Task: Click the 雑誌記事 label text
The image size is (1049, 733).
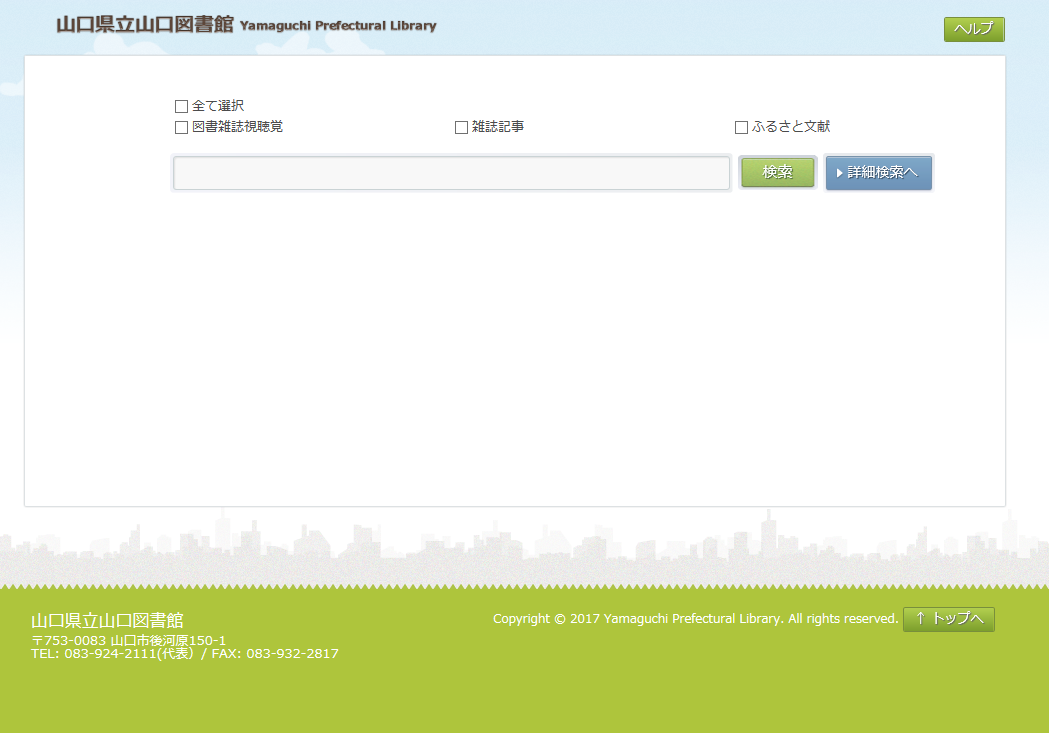Action: (x=498, y=127)
